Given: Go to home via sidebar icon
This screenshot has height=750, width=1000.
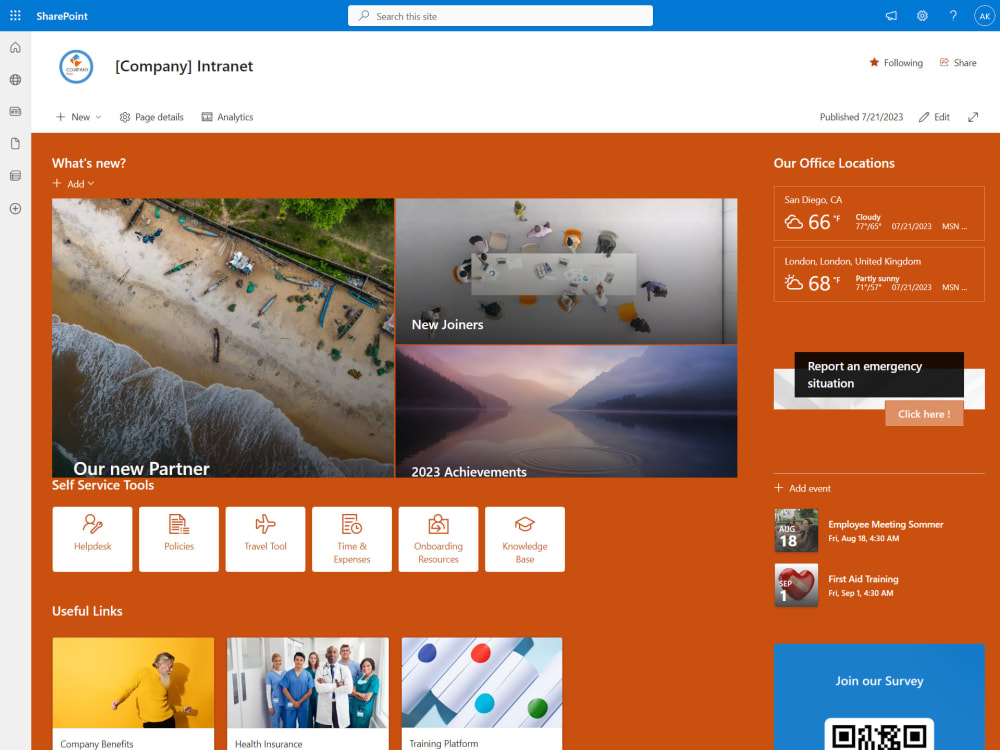Looking at the screenshot, I should point(14,46).
